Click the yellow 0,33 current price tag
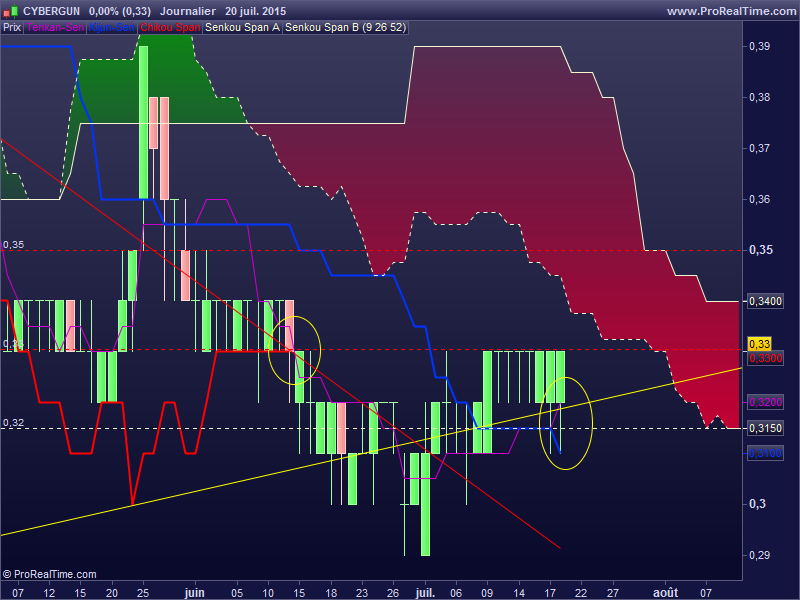 coord(757,343)
